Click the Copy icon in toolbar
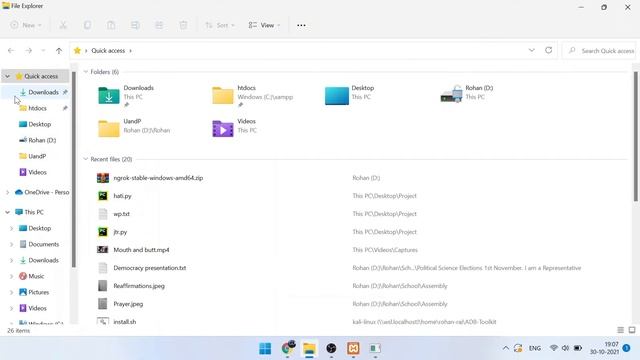 [87, 25]
